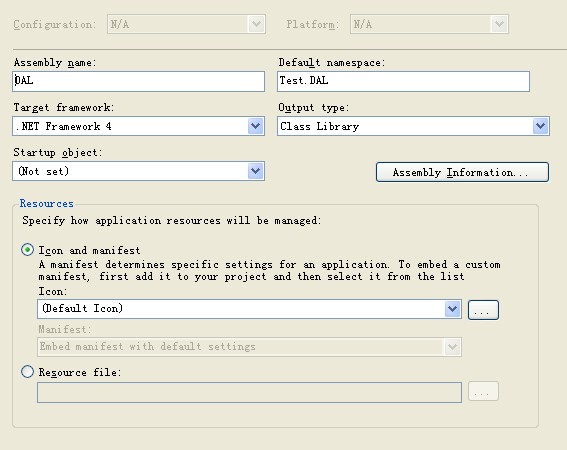Open the Output type dropdown
567x450 pixels.
(413, 126)
